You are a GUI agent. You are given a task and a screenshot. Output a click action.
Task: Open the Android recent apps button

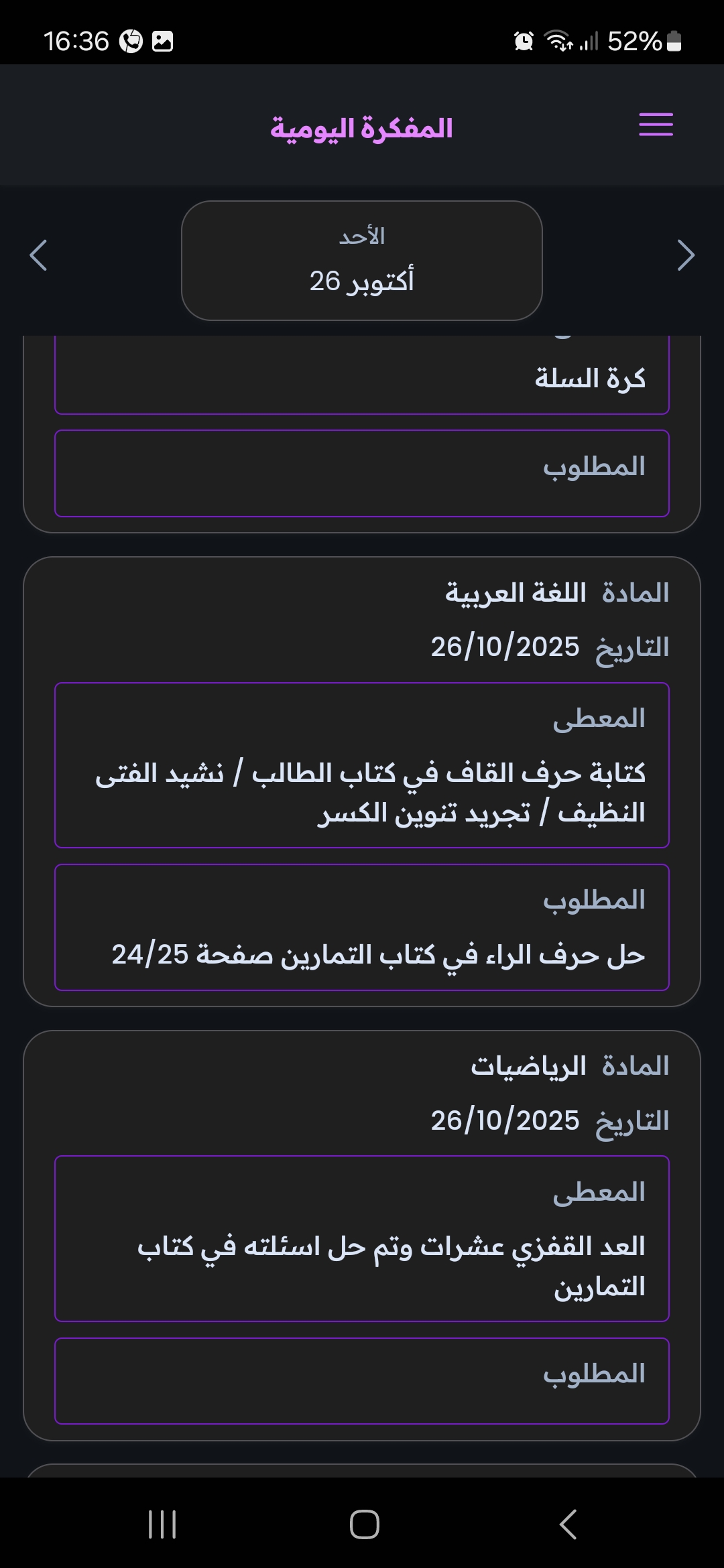tap(162, 1524)
